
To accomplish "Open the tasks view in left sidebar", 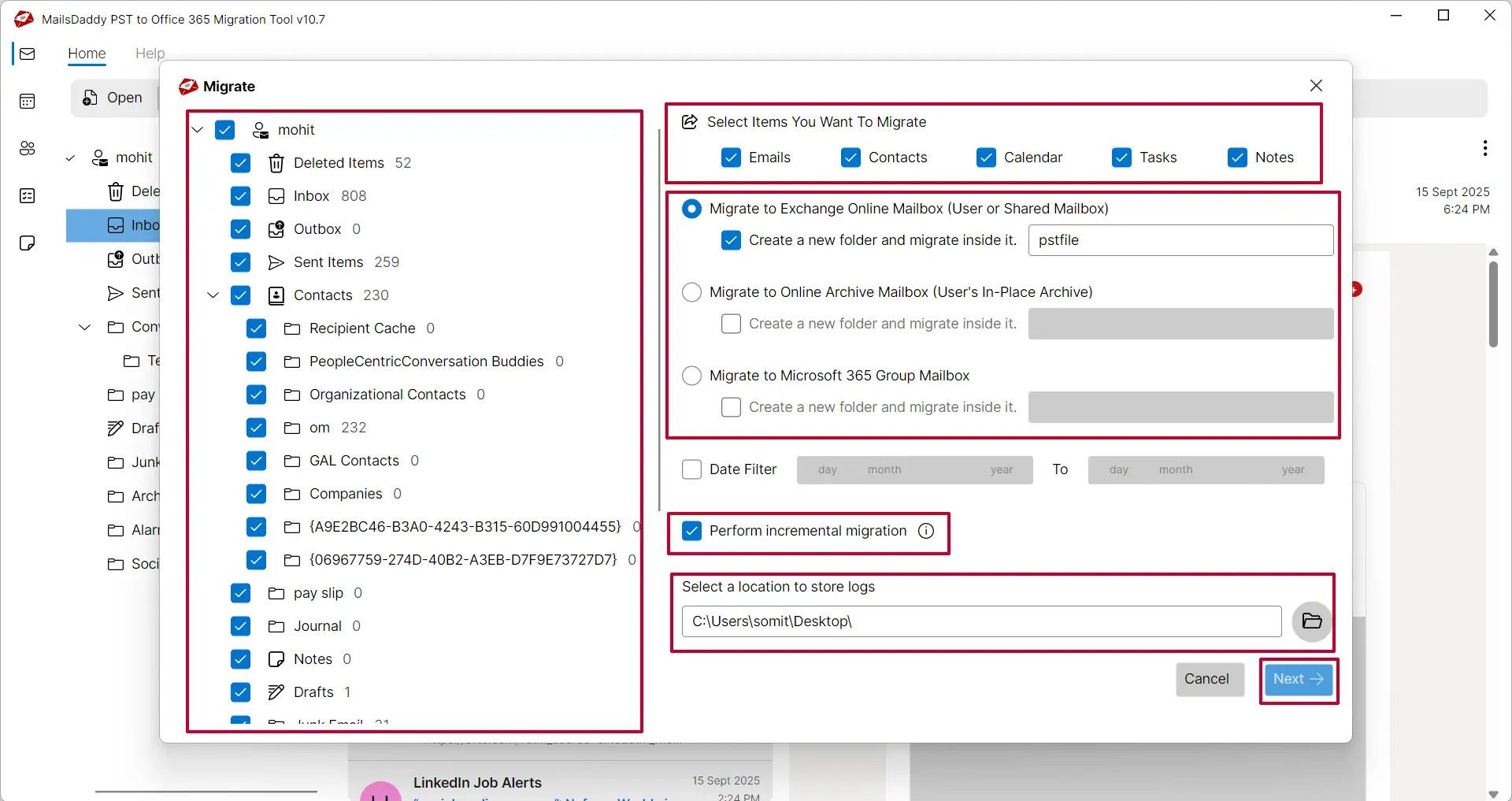I will coord(28,195).
